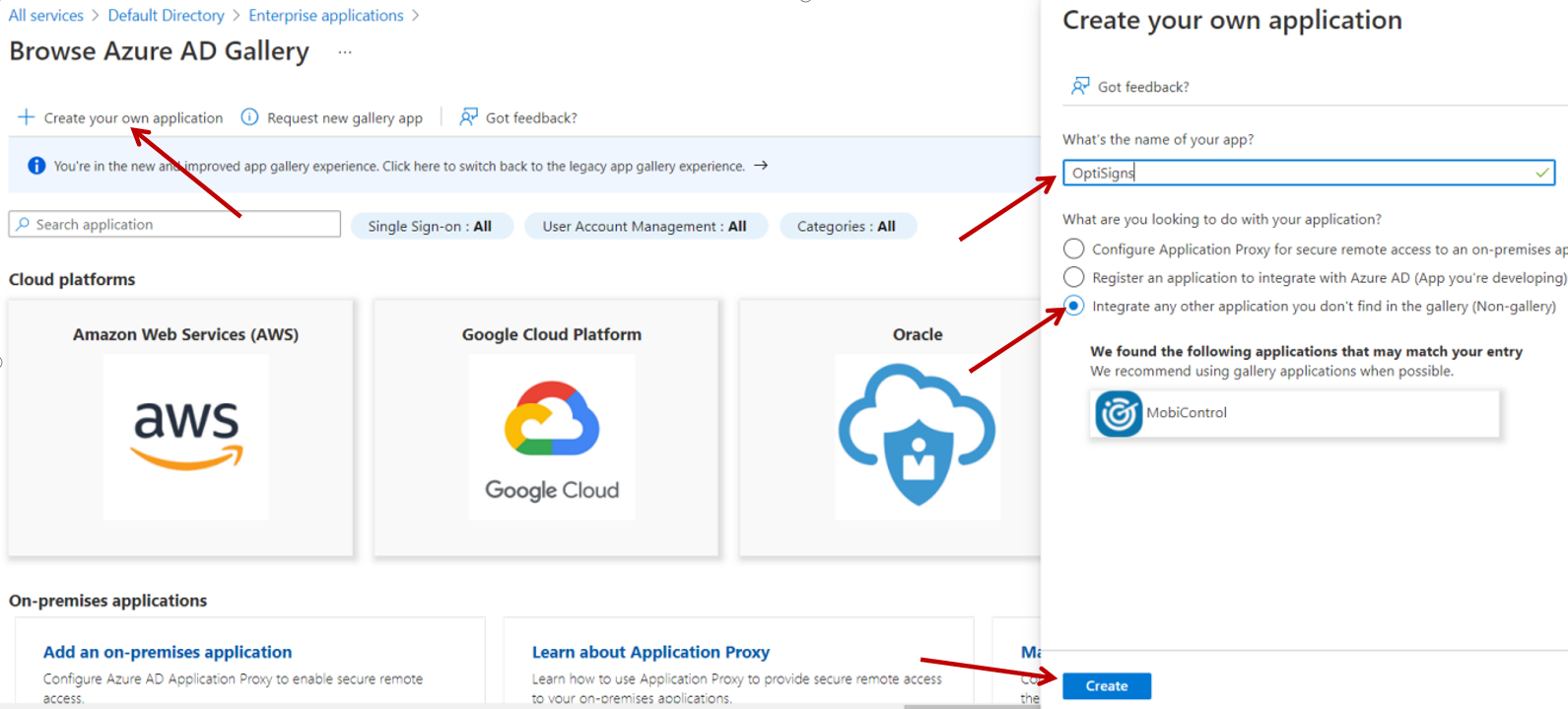Click the plus icon for Create your own application

point(27,117)
